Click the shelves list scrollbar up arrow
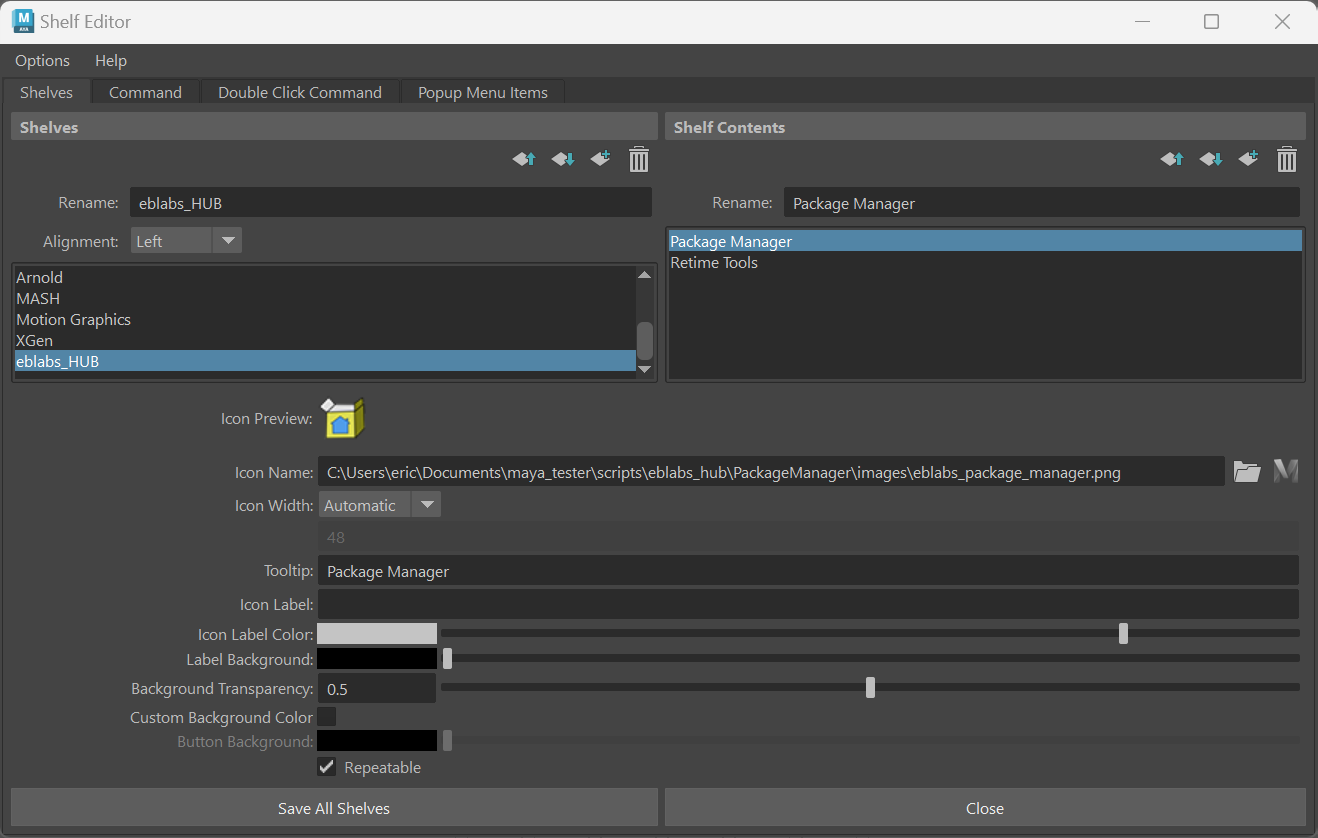 645,274
